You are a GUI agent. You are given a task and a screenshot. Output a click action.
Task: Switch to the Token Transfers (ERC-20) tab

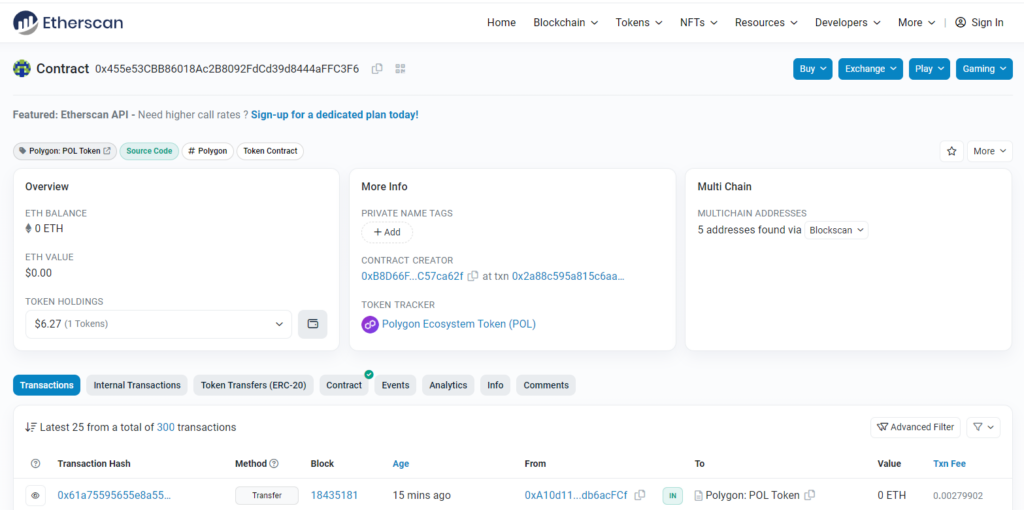pyautogui.click(x=255, y=385)
